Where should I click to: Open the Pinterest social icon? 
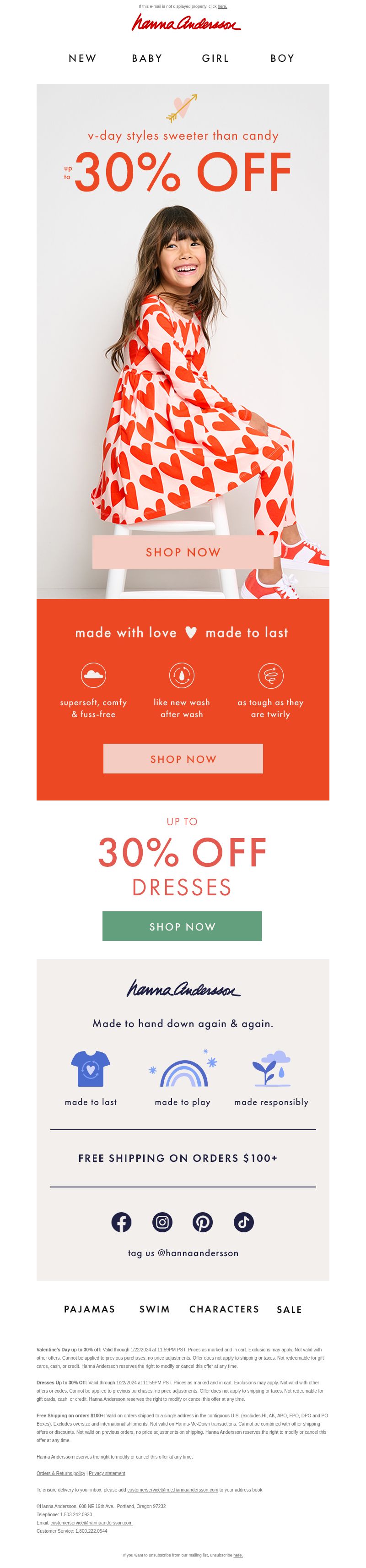pos(203,1222)
